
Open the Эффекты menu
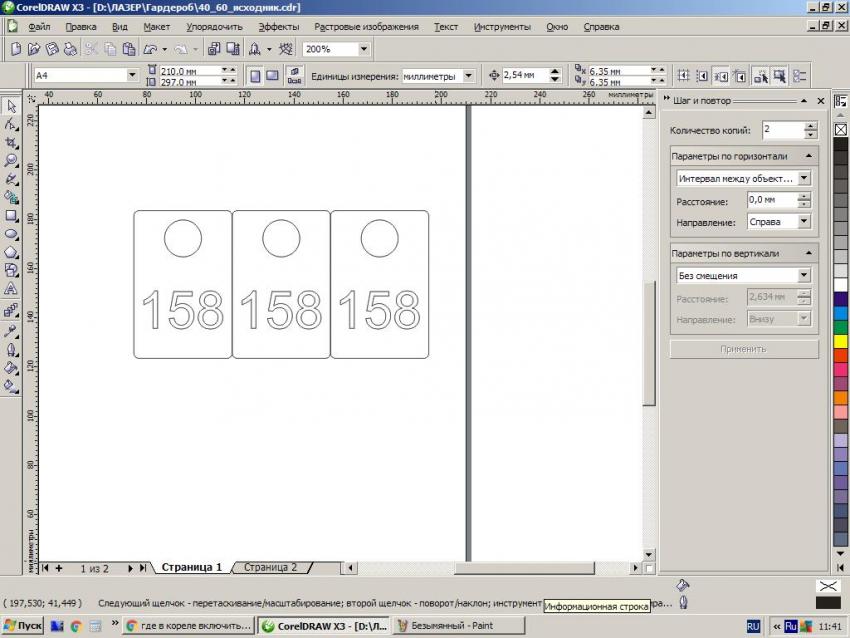coord(278,27)
